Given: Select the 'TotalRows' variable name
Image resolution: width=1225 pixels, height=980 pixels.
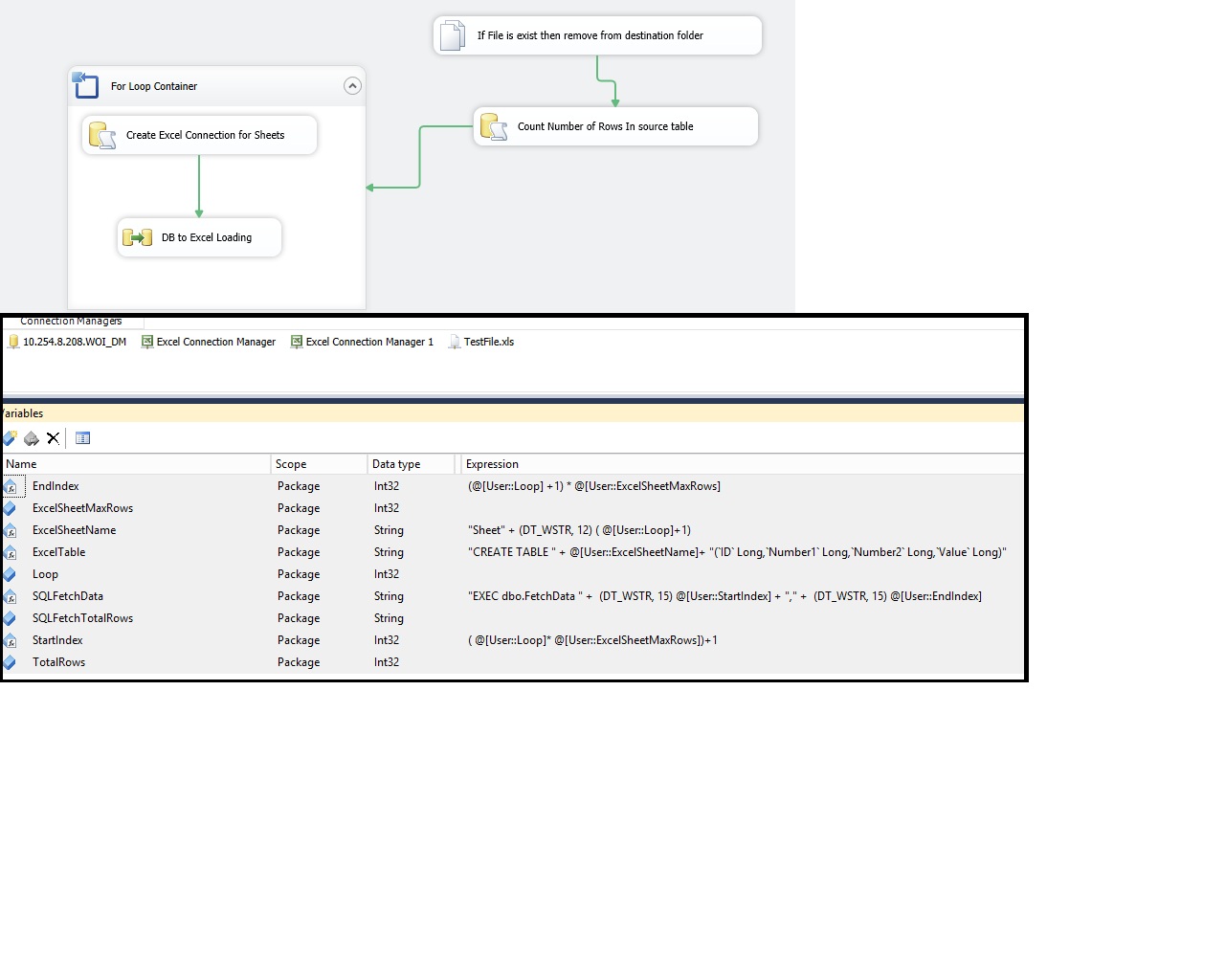Looking at the screenshot, I should click(58, 662).
